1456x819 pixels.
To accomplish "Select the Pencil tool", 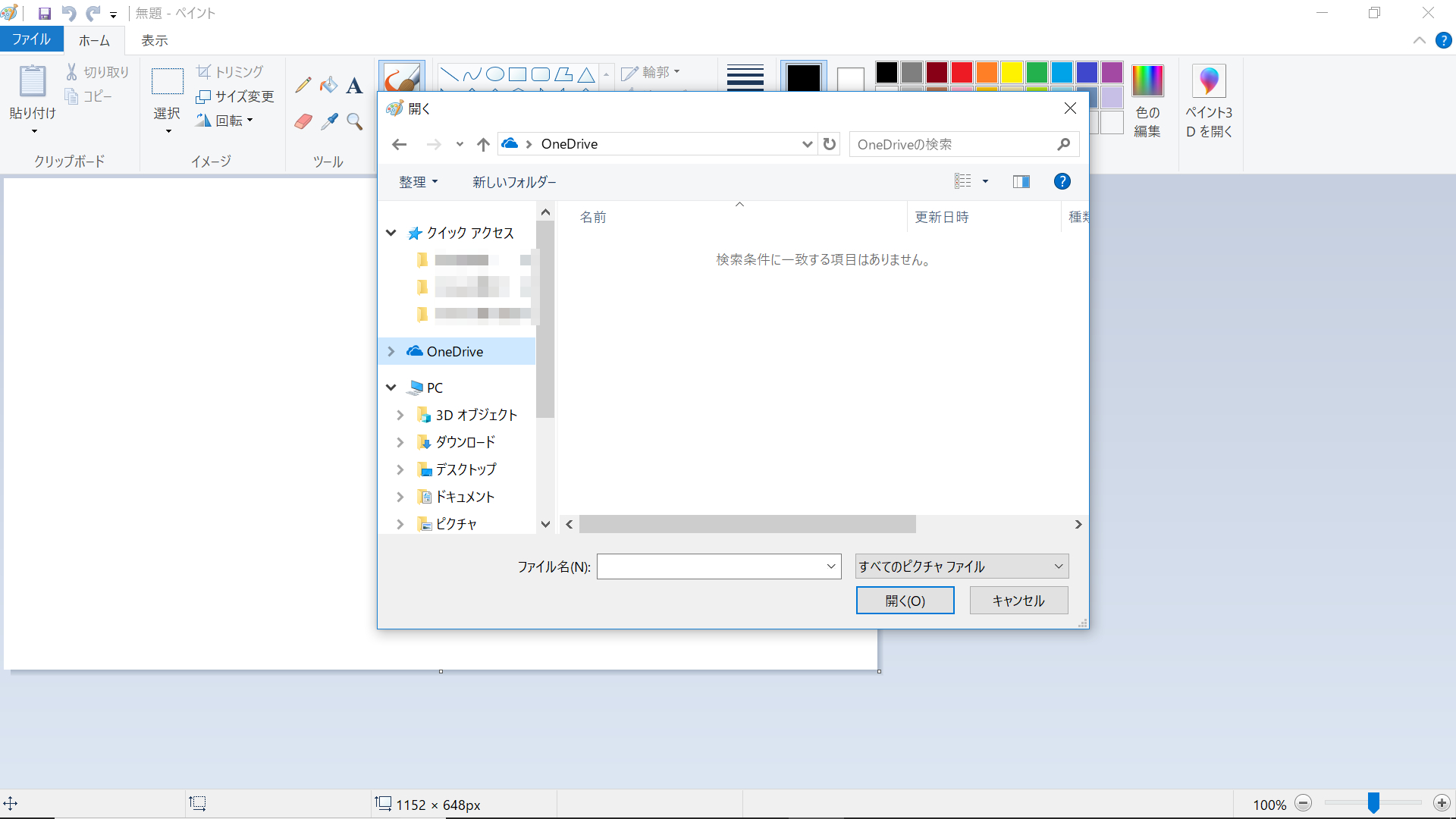I will [303, 85].
